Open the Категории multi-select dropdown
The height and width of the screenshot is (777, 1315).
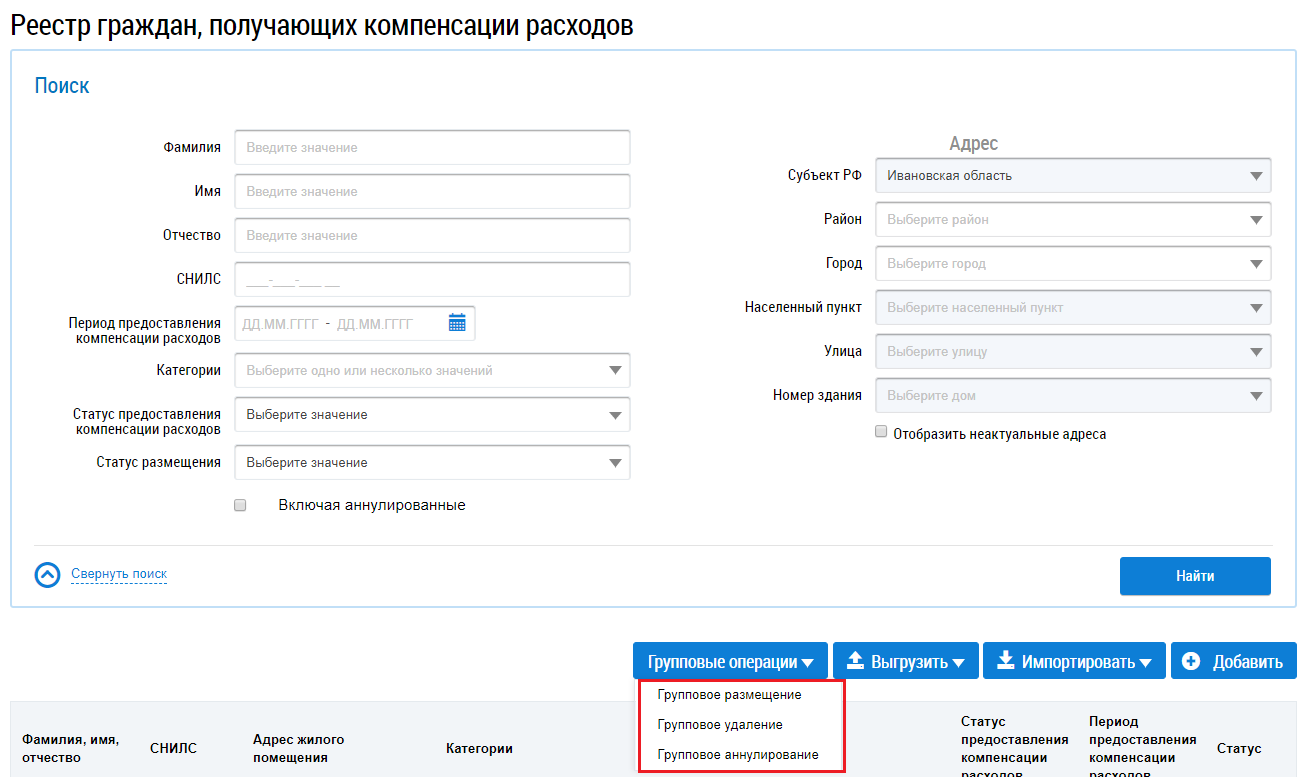click(x=432, y=371)
